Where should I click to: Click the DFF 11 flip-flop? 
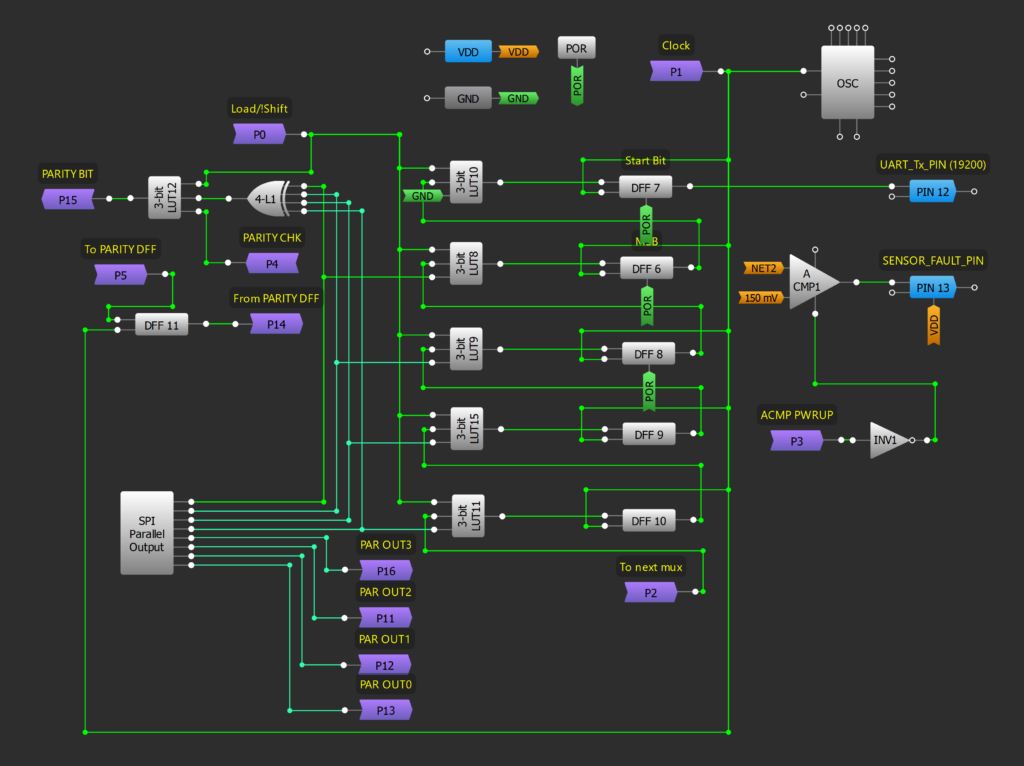[x=161, y=324]
